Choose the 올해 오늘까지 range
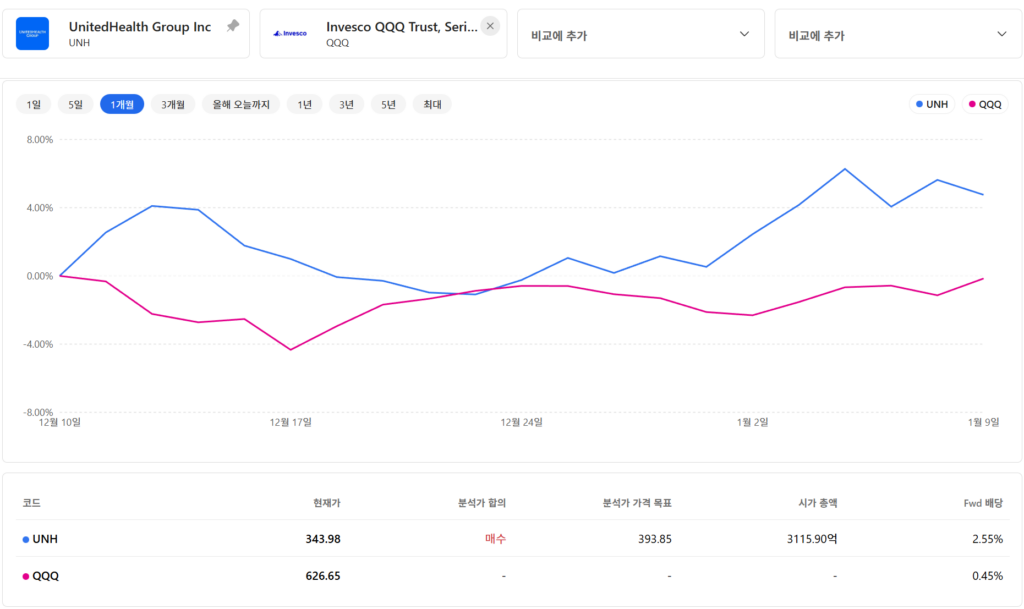The height and width of the screenshot is (609, 1024). pyautogui.click(x=240, y=104)
